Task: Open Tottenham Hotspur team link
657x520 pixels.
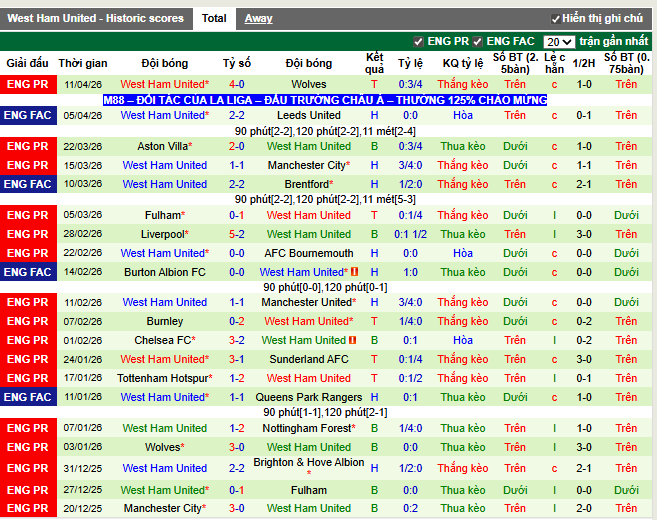Action: (163, 378)
